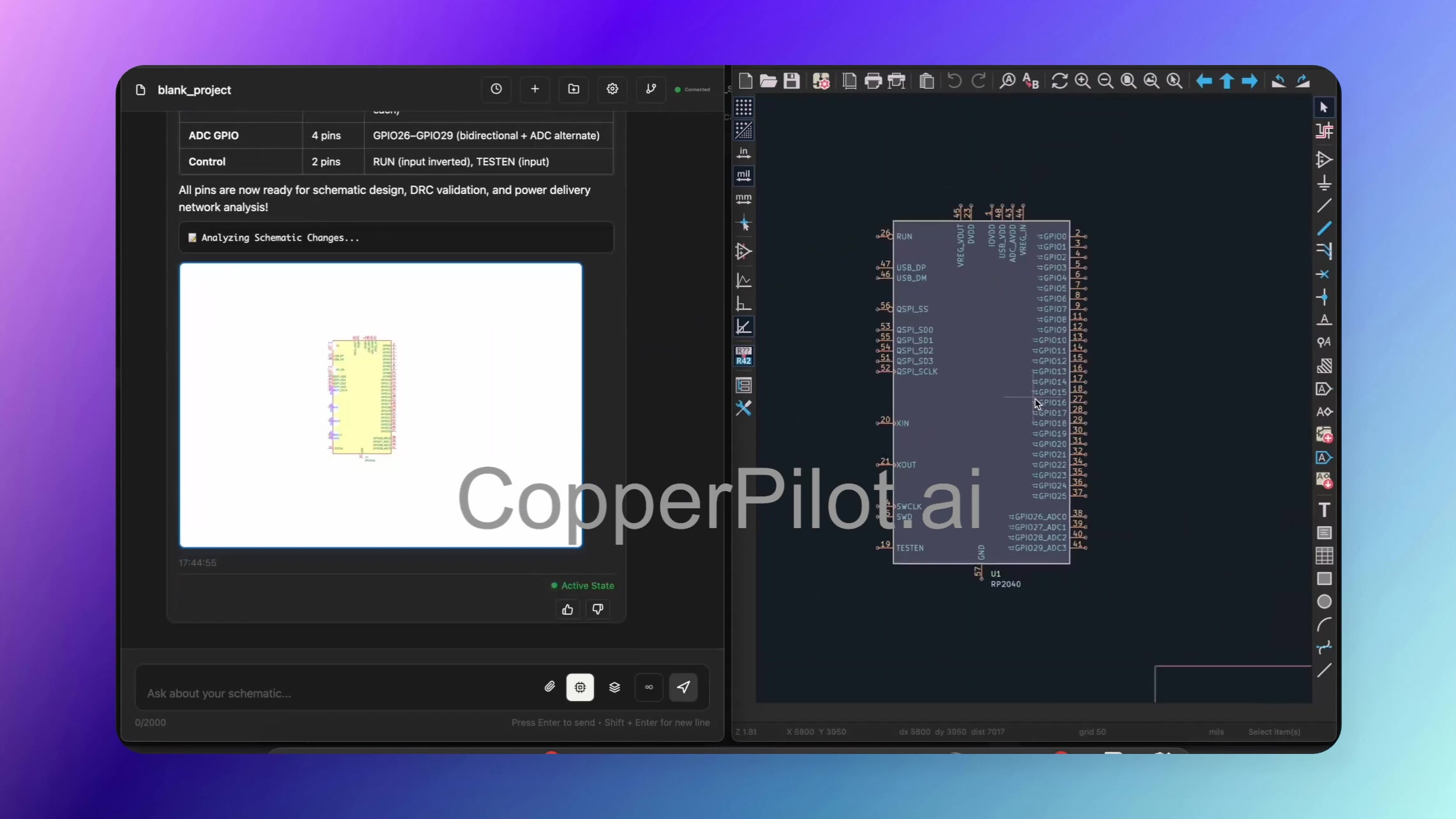Select the Add Hierarchical Sheet tool
This screenshot has width=1456, height=819.
1324,435
